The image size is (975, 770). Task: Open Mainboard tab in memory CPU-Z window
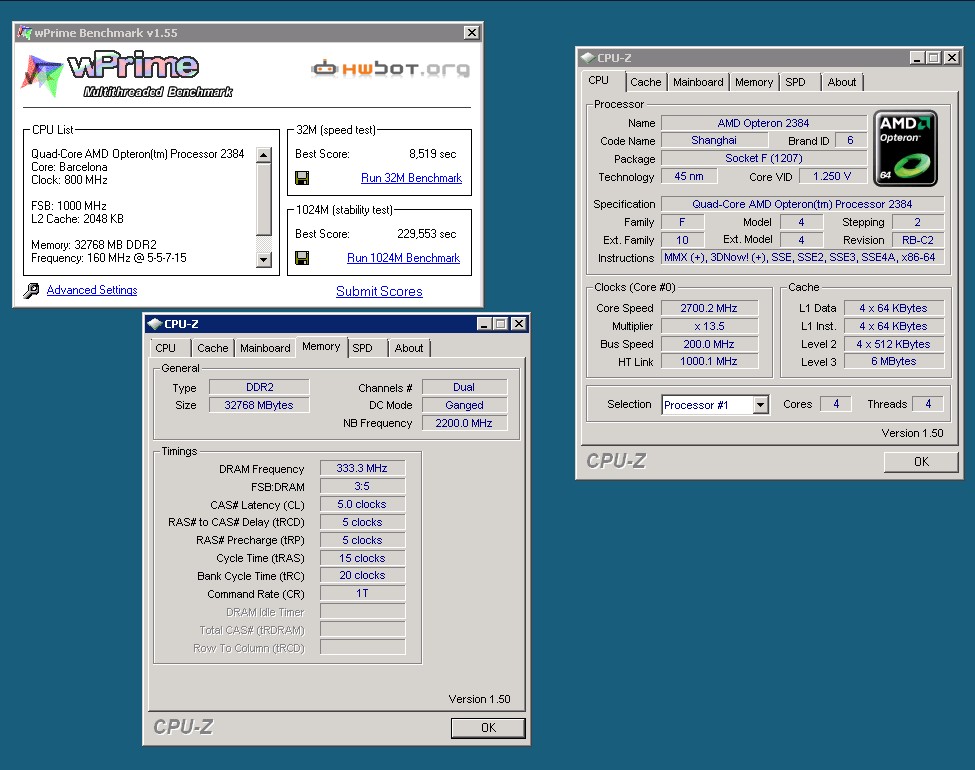[x=266, y=348]
